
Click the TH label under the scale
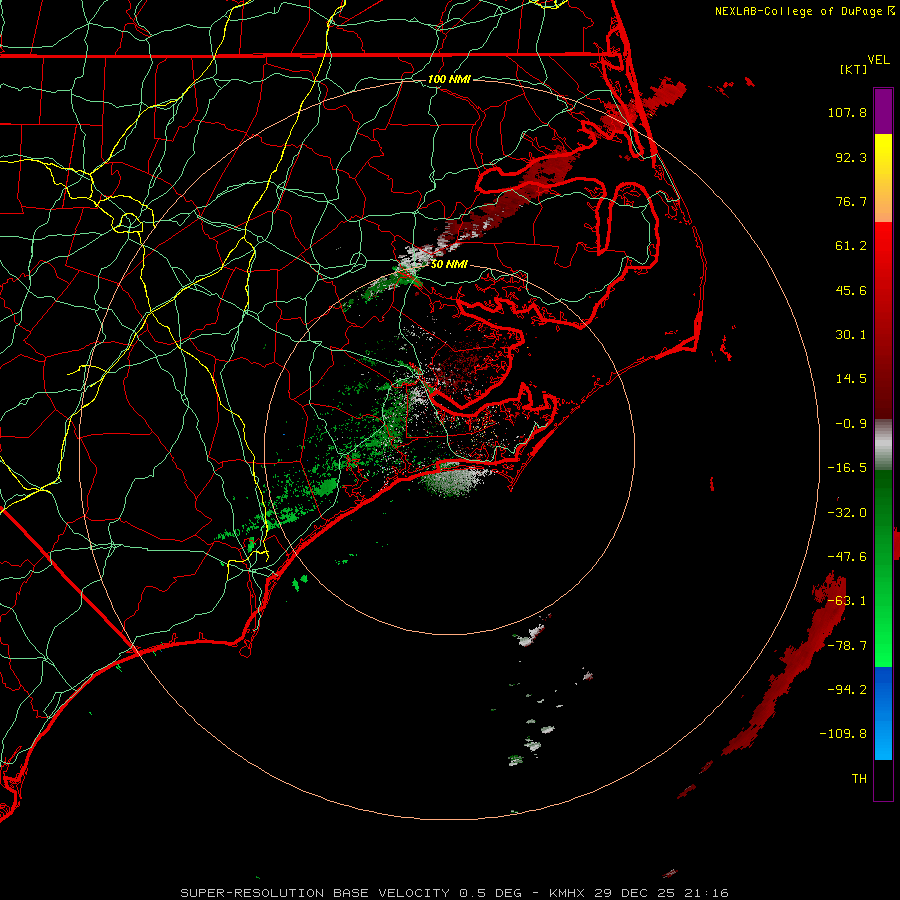tap(859, 779)
